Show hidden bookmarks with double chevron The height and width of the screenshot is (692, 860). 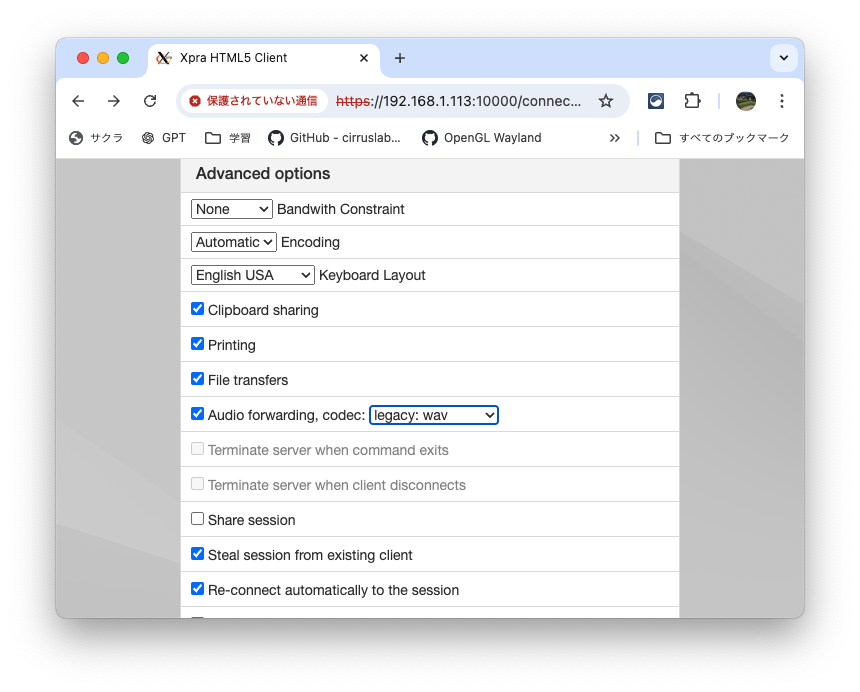pos(614,138)
